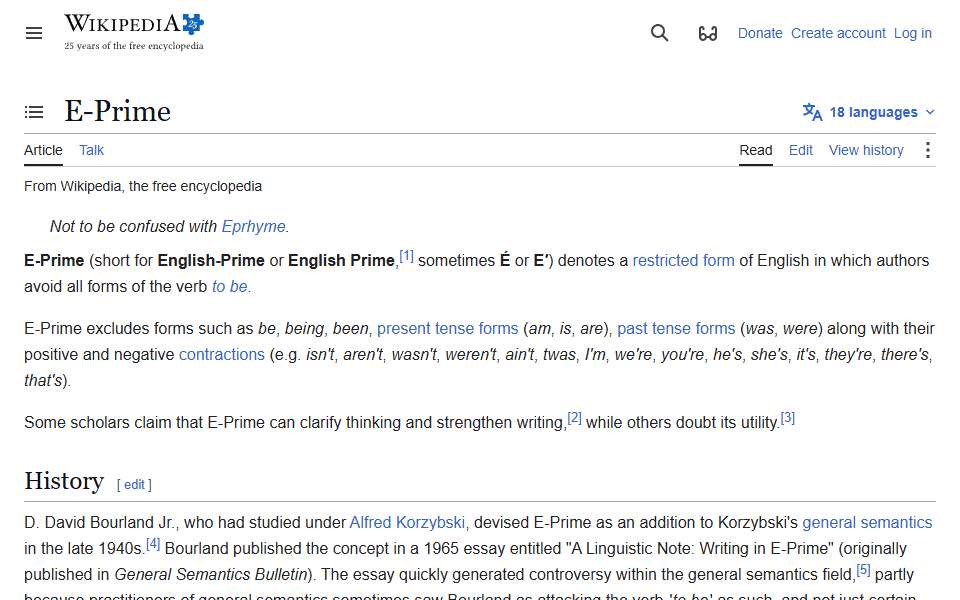This screenshot has height=600, width=960.
Task: Follow the general semantics link
Action: 867,522
